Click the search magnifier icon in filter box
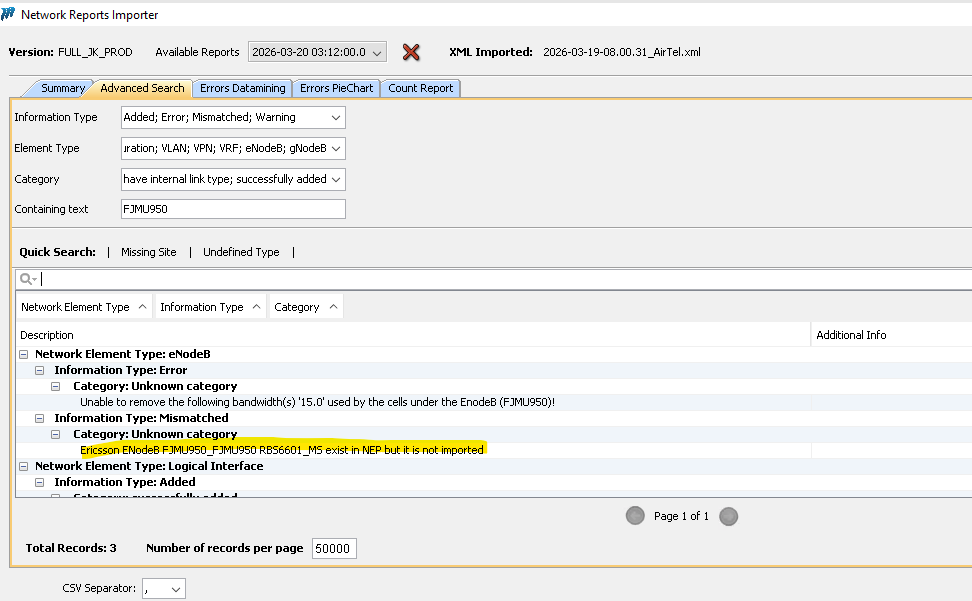The height and width of the screenshot is (601, 972). [28, 279]
